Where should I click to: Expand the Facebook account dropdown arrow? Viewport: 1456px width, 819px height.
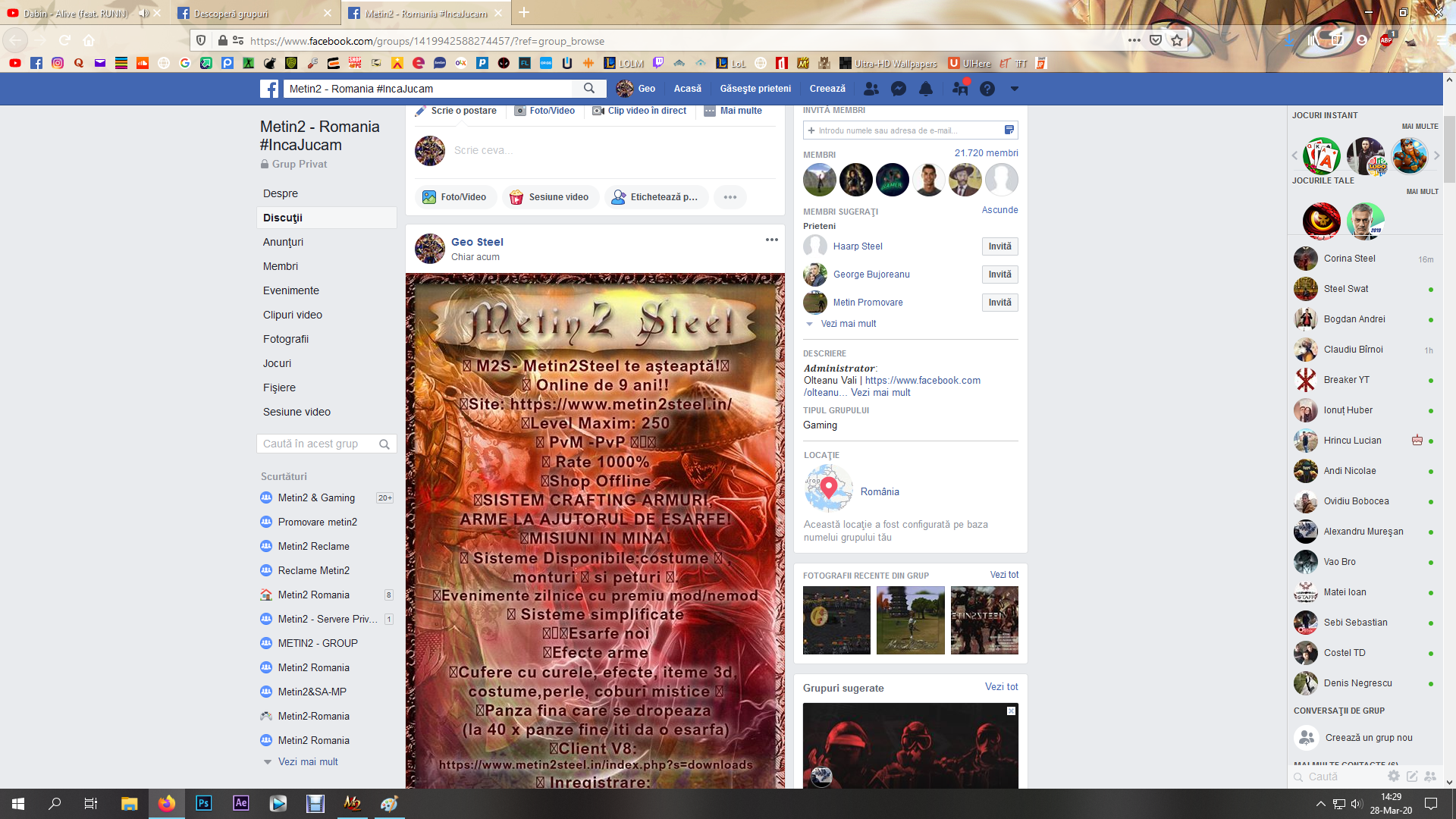coord(1014,89)
